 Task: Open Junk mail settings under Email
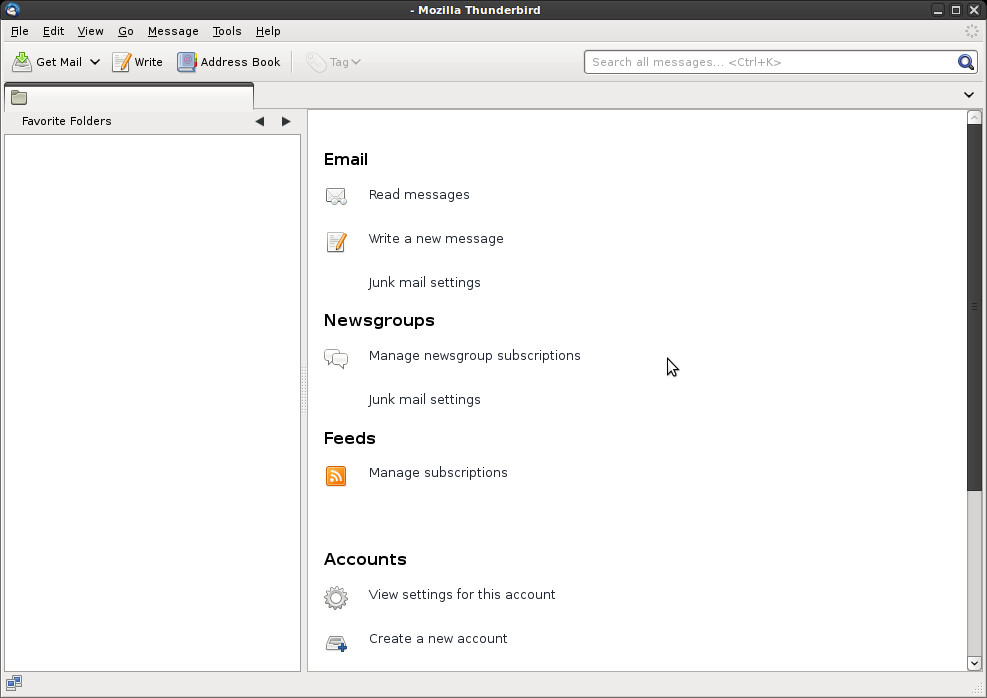click(424, 283)
